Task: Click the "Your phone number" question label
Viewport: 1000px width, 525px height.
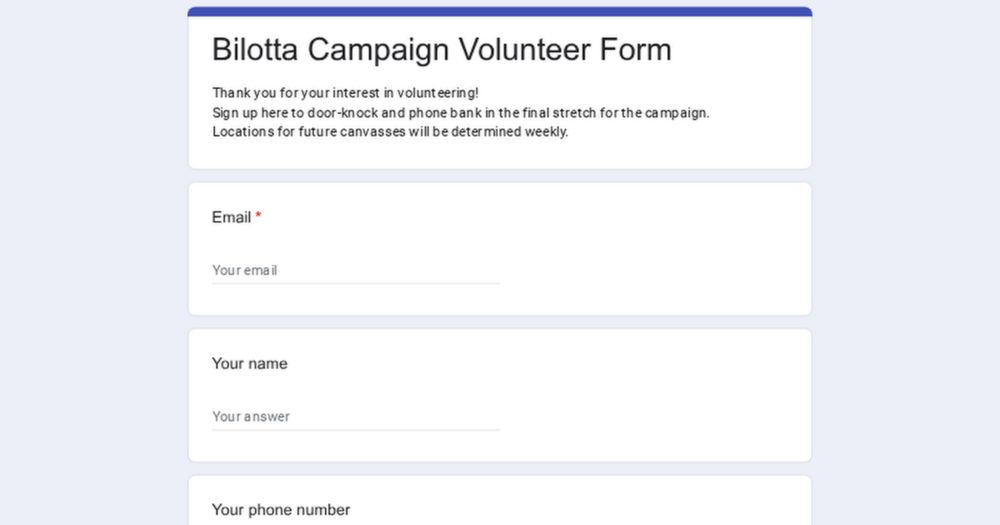Action: [x=281, y=510]
